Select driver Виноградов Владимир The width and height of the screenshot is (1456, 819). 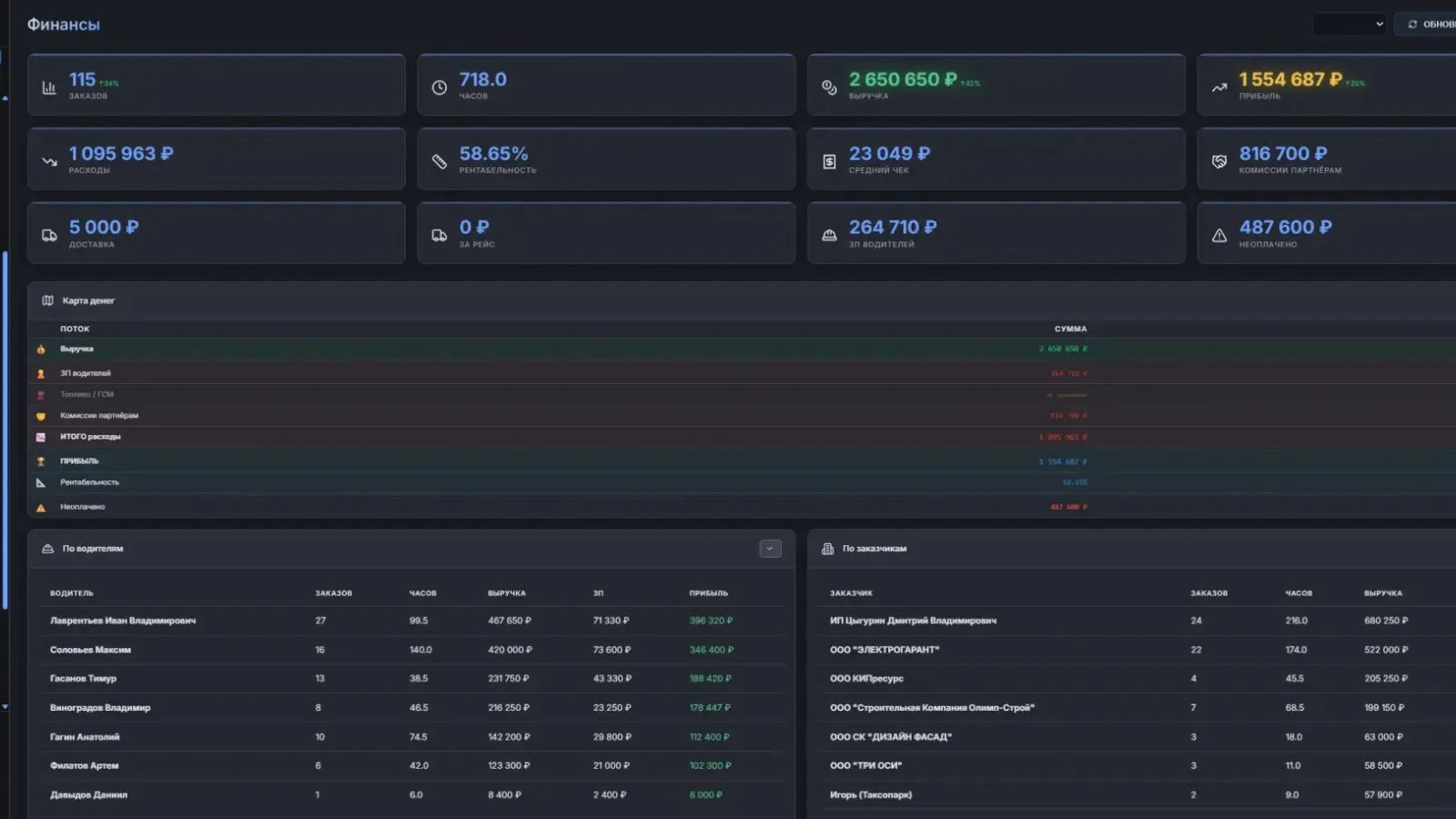coord(100,708)
